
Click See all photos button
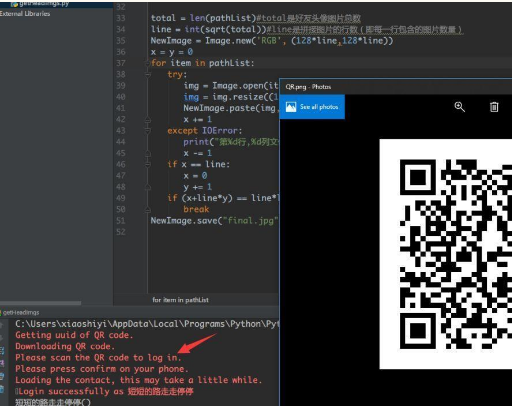(x=312, y=107)
